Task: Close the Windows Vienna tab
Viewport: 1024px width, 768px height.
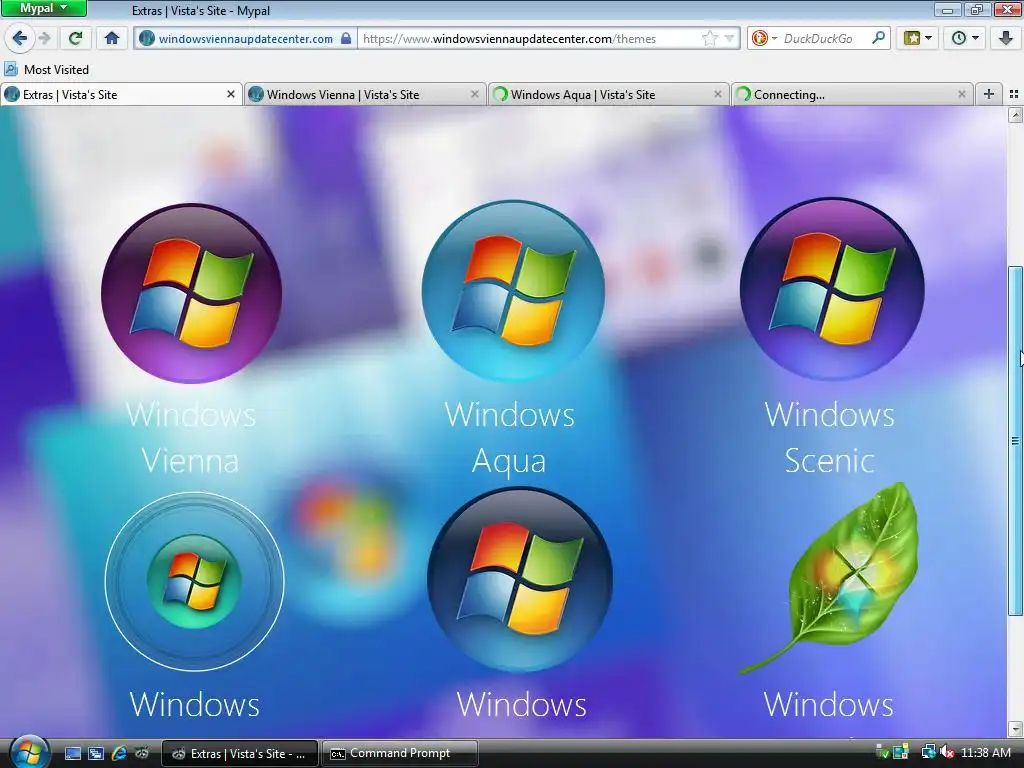Action: [475, 95]
